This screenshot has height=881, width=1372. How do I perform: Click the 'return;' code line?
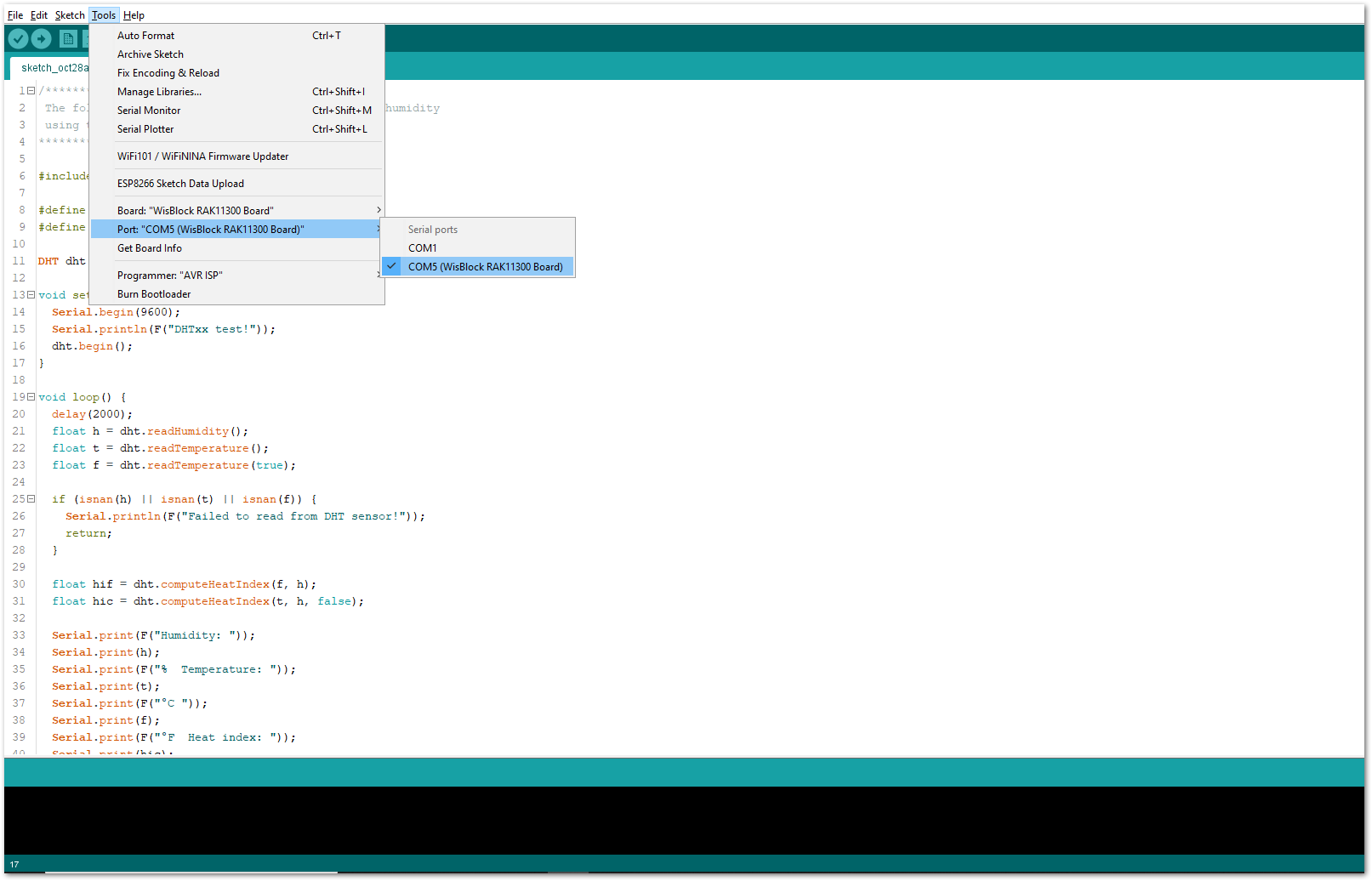(x=88, y=533)
